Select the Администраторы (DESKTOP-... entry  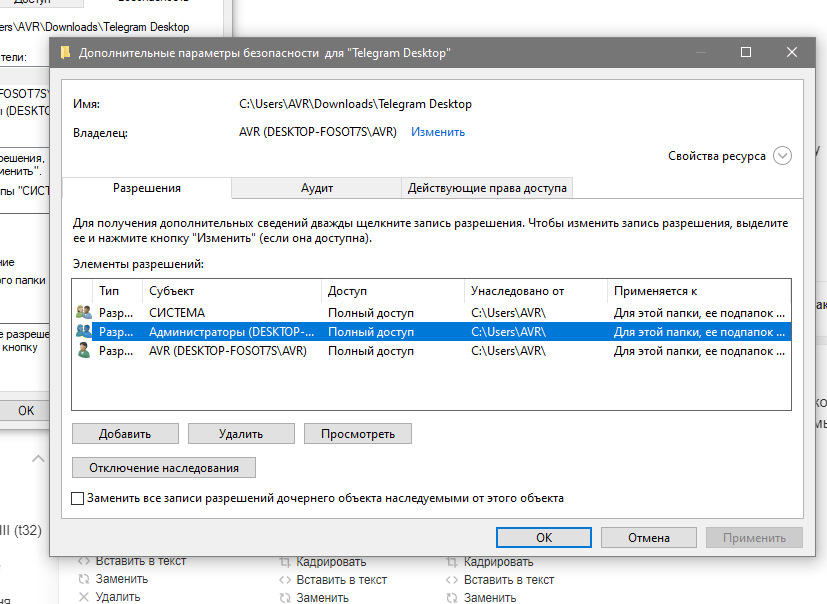pyautogui.click(x=431, y=332)
